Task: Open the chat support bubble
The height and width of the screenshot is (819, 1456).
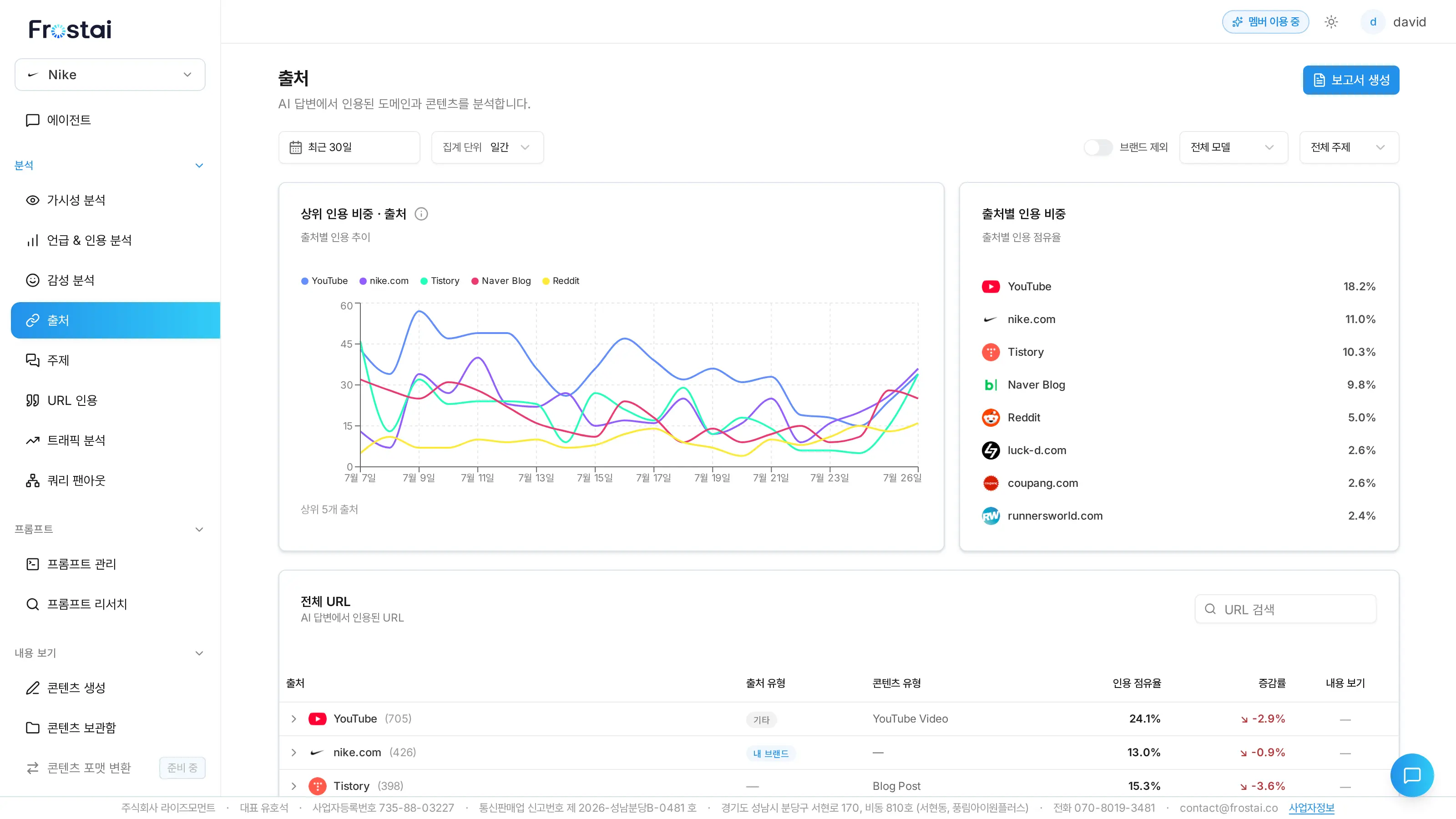Action: [1411, 775]
